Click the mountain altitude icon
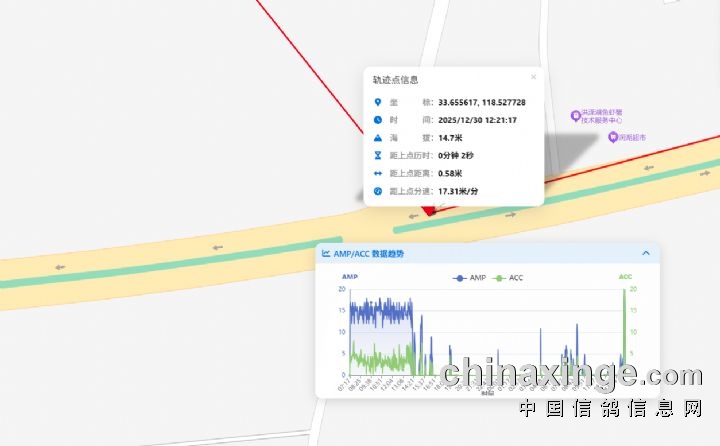 click(377, 137)
